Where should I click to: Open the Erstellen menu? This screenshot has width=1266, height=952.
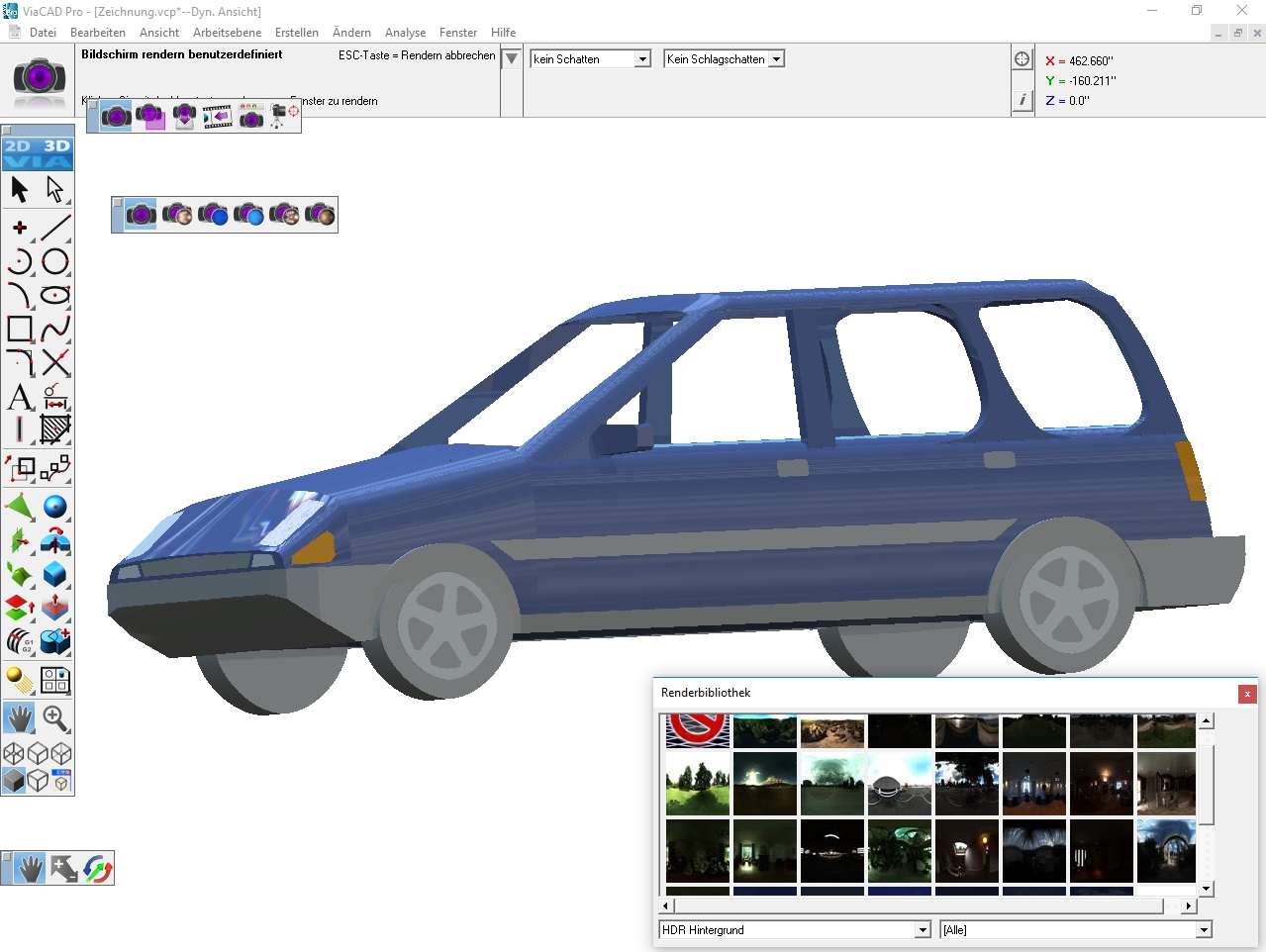pyautogui.click(x=296, y=32)
